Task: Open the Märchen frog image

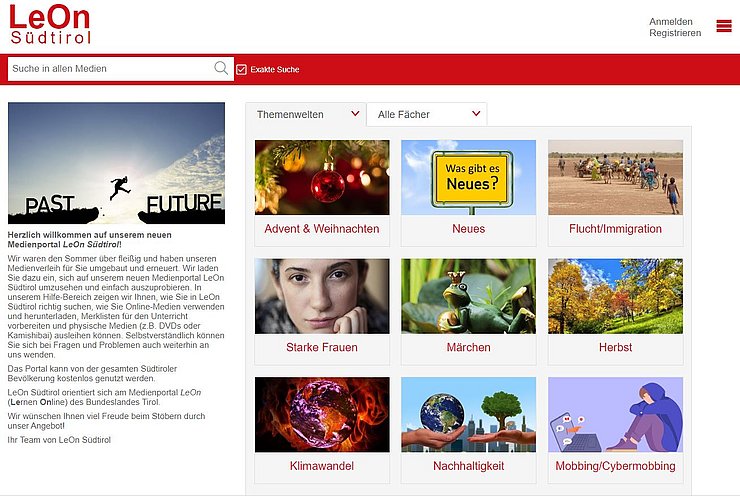Action: (x=468, y=296)
